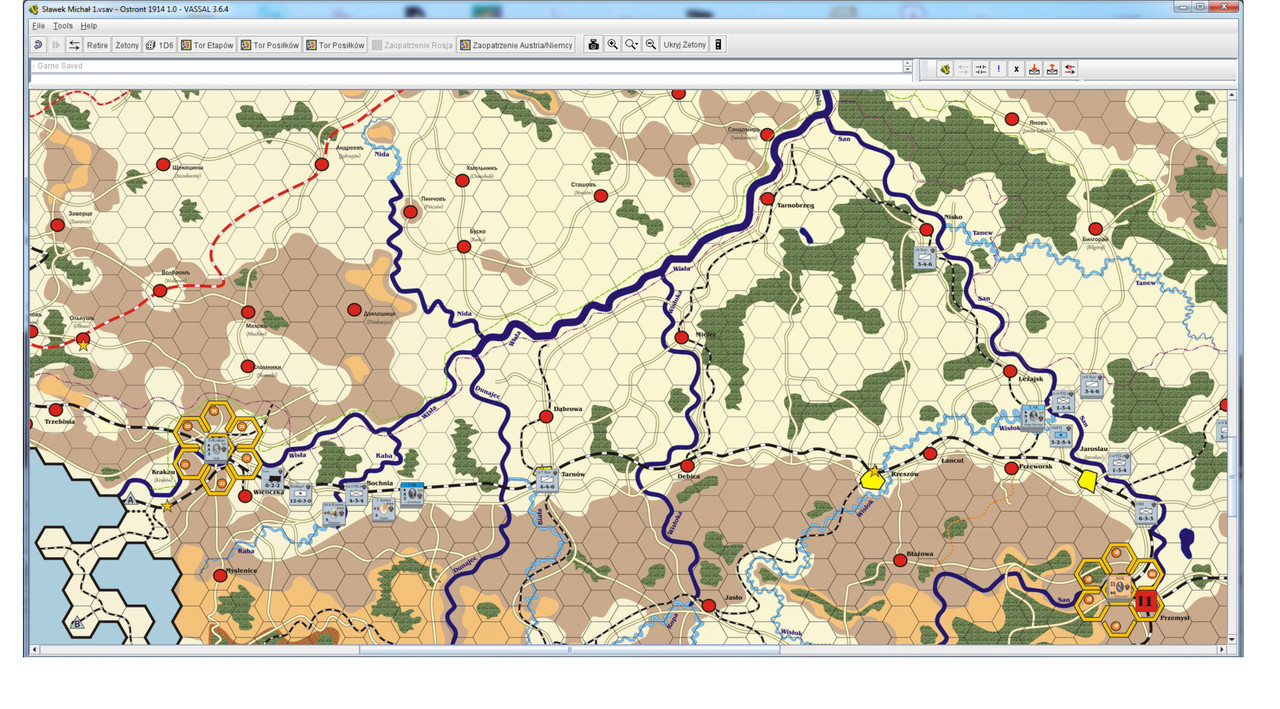
Task: Open the Zetony pieces palette
Action: click(x=127, y=45)
